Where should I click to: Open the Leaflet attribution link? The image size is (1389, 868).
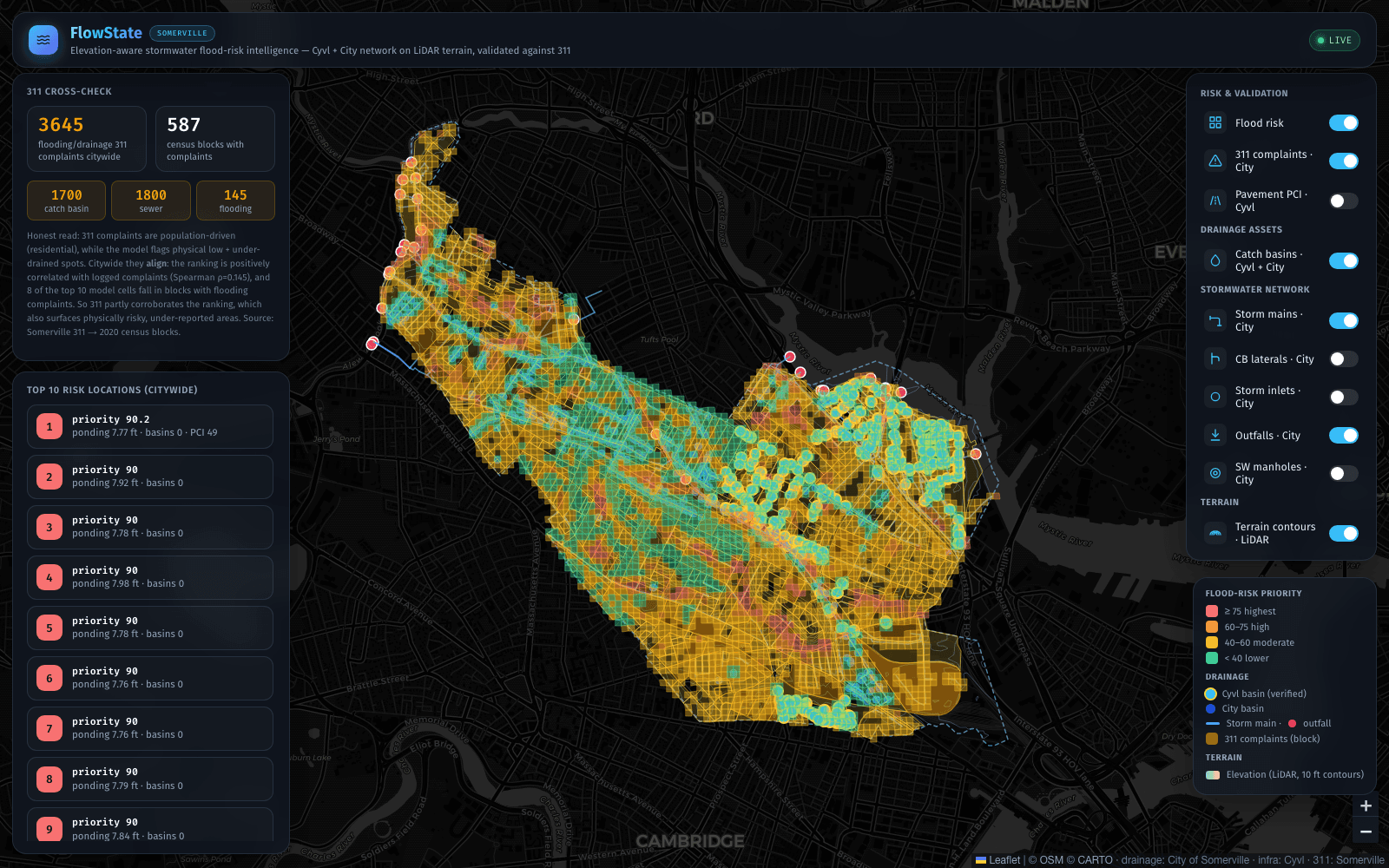pyautogui.click(x=998, y=860)
